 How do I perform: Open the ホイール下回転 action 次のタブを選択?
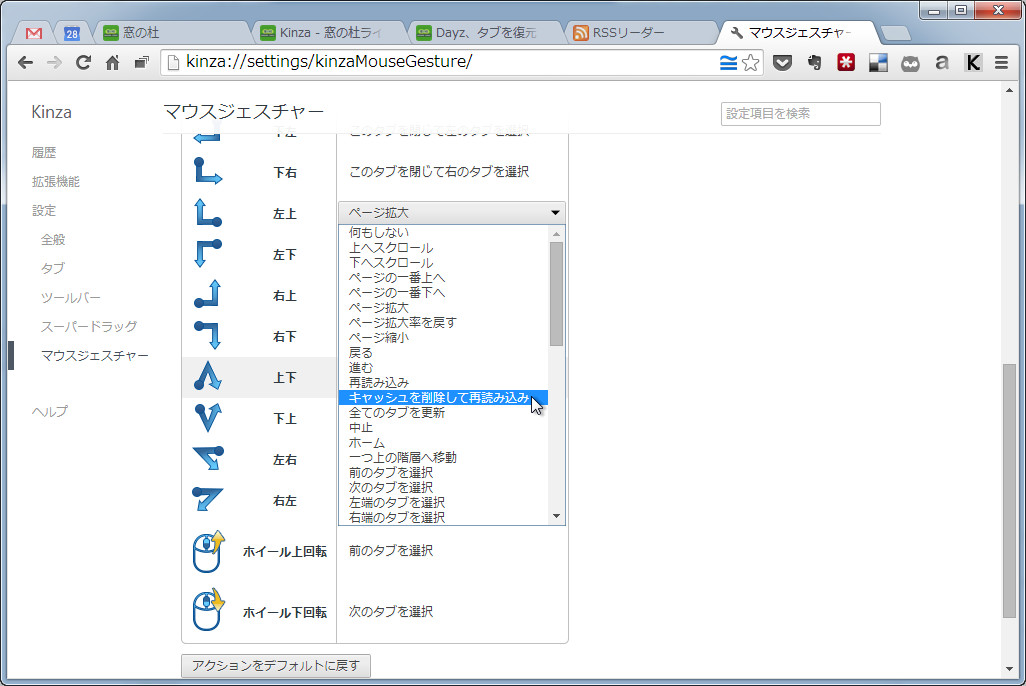click(391, 611)
